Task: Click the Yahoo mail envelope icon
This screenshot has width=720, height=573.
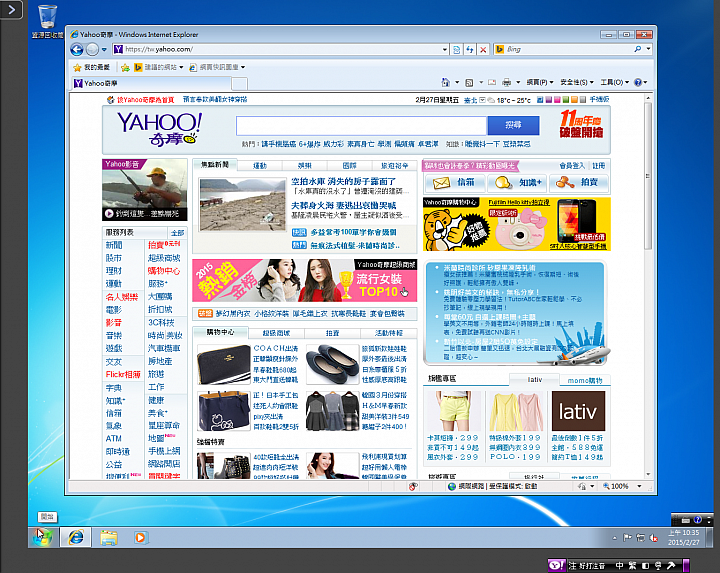Action: coord(441,183)
